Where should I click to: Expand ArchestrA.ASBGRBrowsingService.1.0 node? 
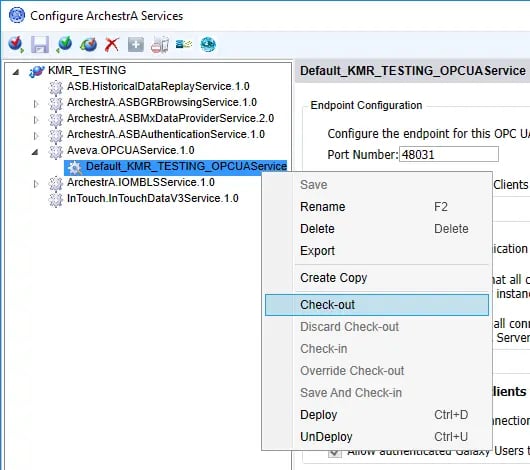pyautogui.click(x=36, y=104)
